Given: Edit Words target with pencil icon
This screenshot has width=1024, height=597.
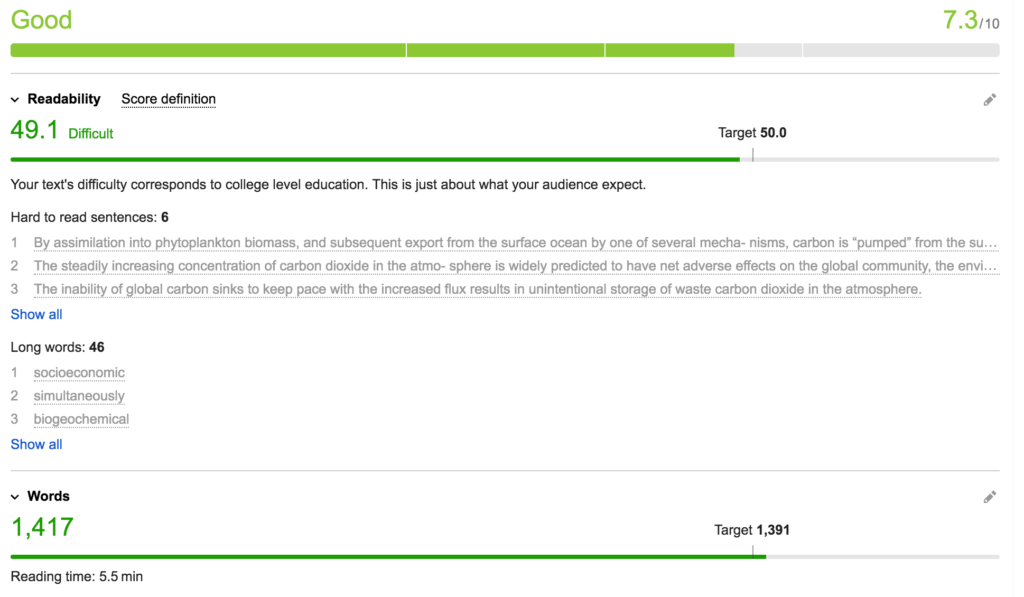Looking at the screenshot, I should click(x=989, y=497).
